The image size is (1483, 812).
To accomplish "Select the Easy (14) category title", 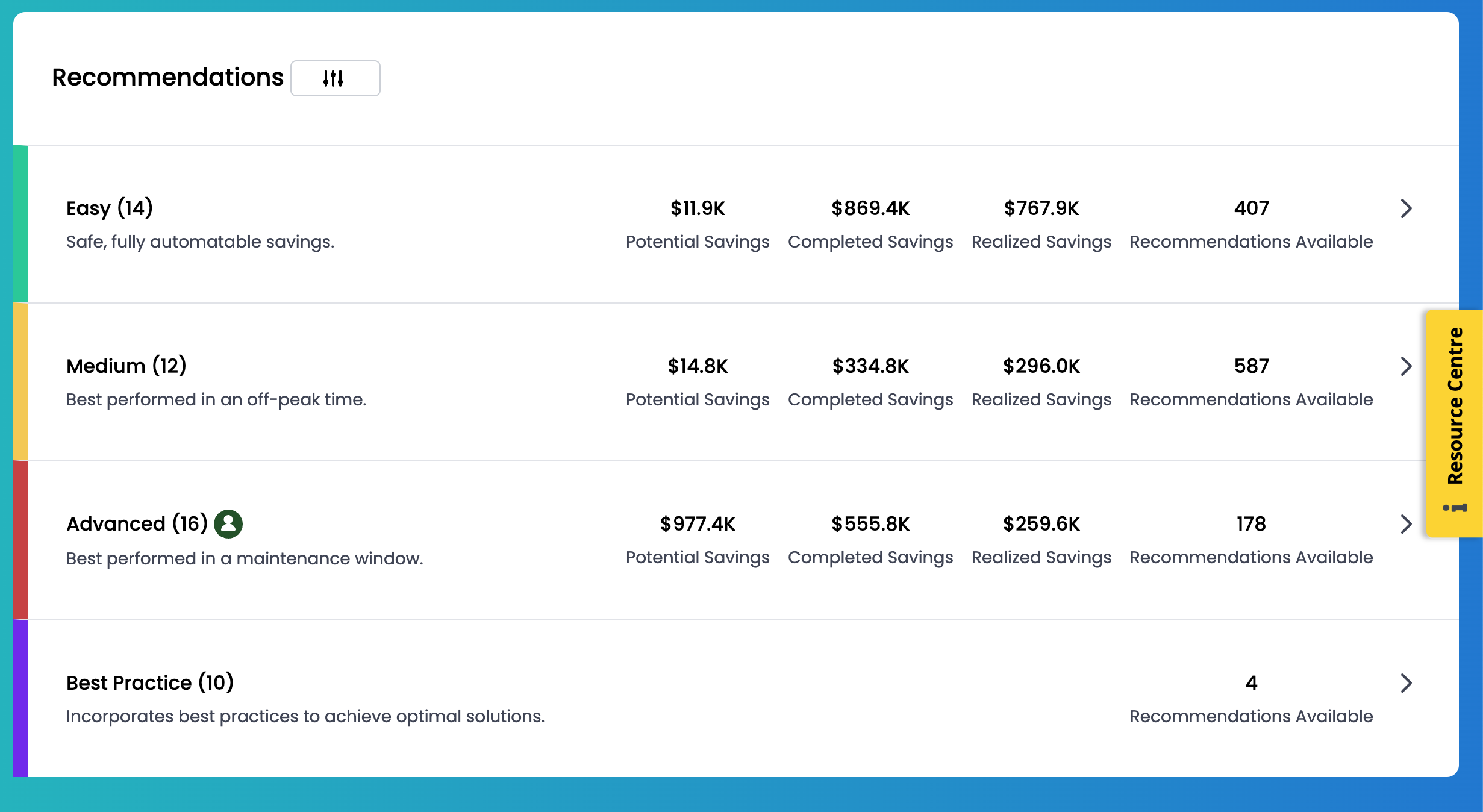I will (x=110, y=208).
